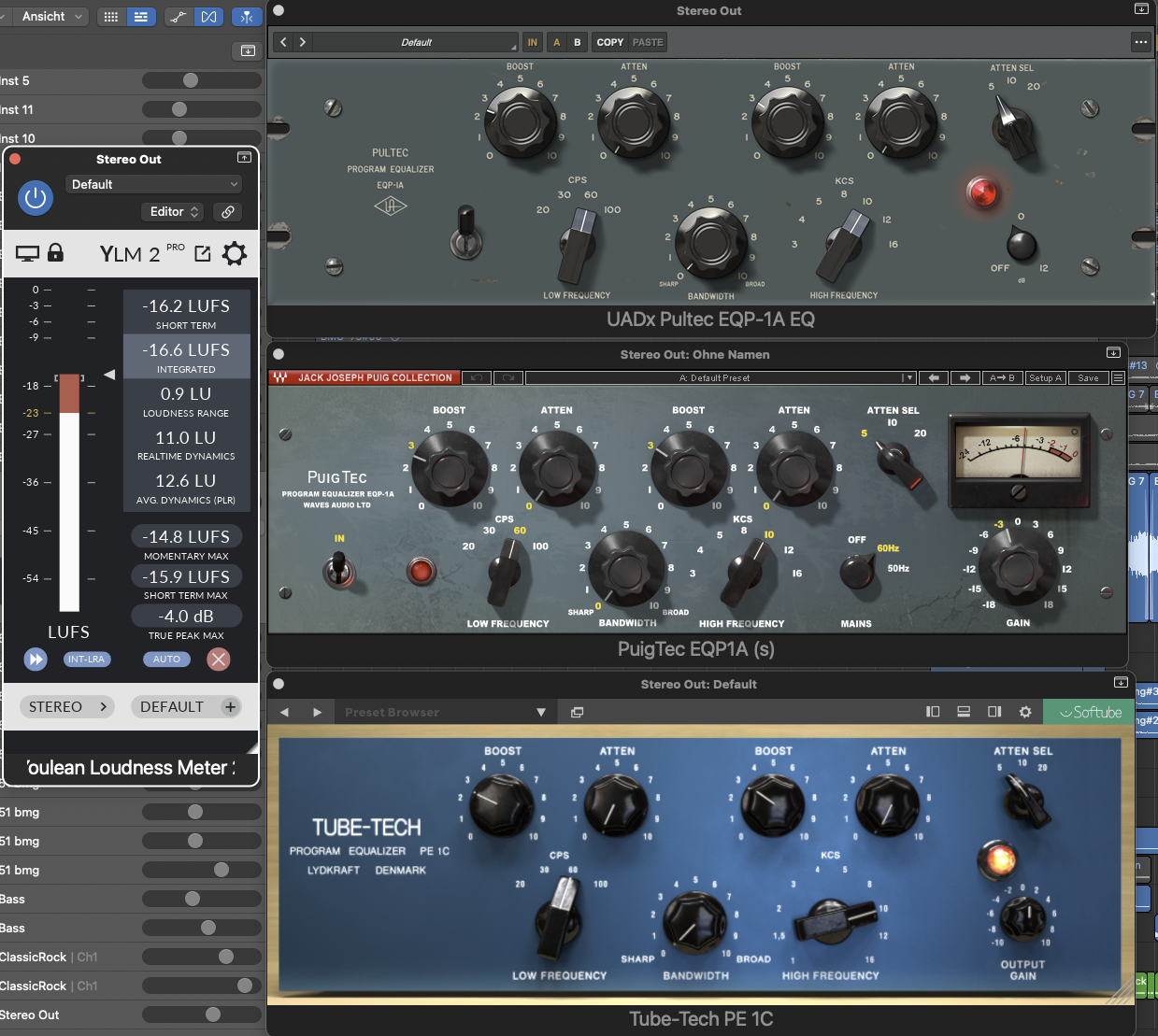Image resolution: width=1158 pixels, height=1036 pixels.
Task: Open Tube-Tech settings gear icon
Action: coord(1024,712)
